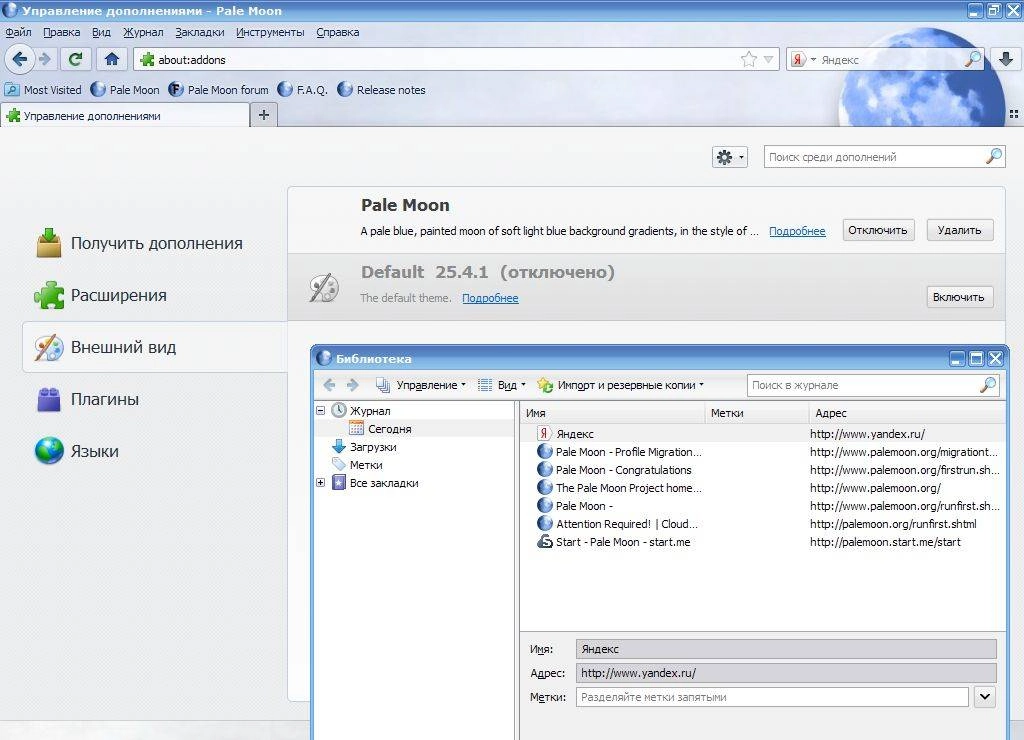Click the Yandex search magnifier icon
Screen dimensions: 1024x740
pyautogui.click(x=972, y=59)
